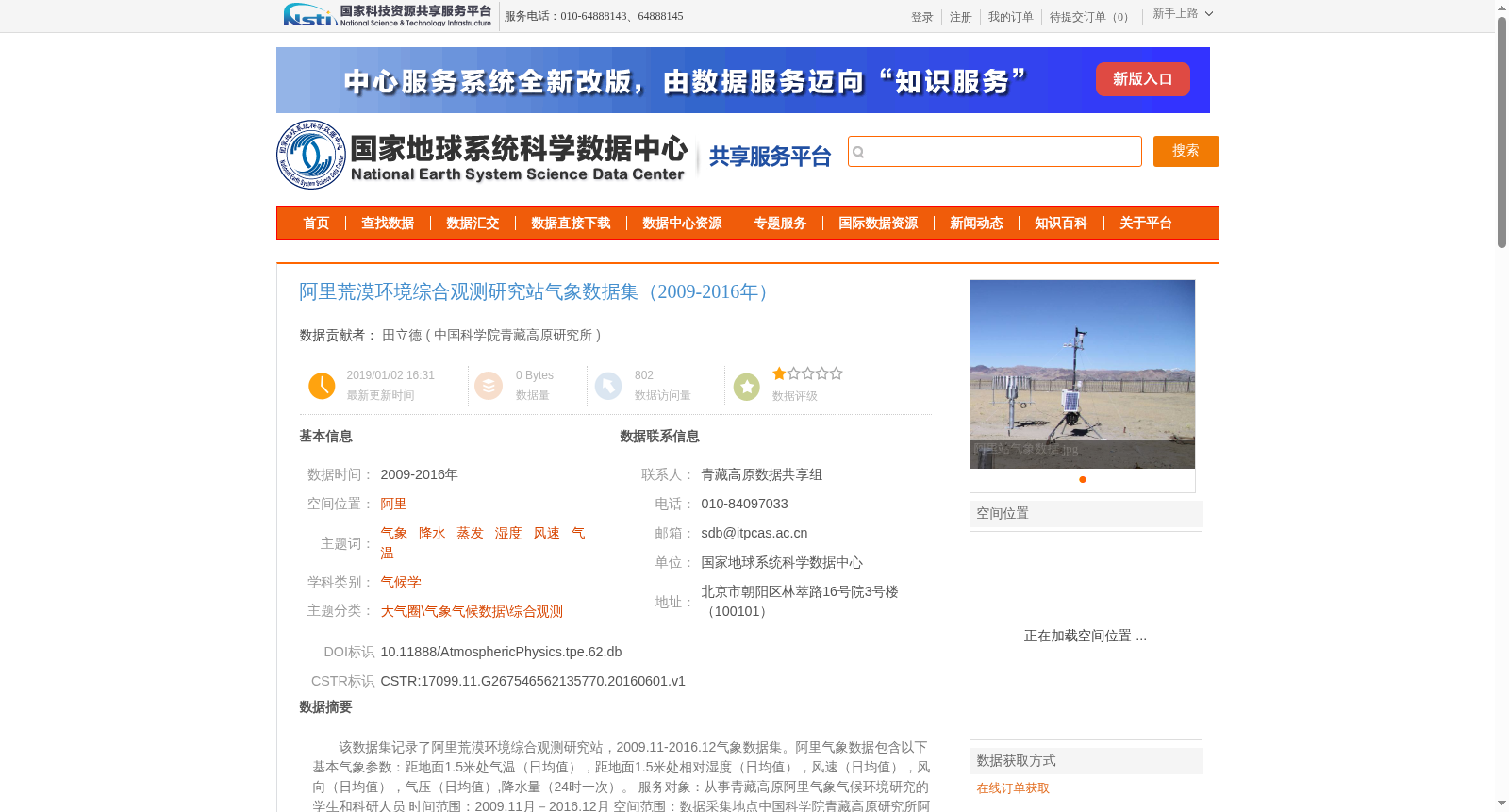Image resolution: width=1509 pixels, height=812 pixels.
Task: Click the 风速 keyword link
Action: pyautogui.click(x=546, y=533)
